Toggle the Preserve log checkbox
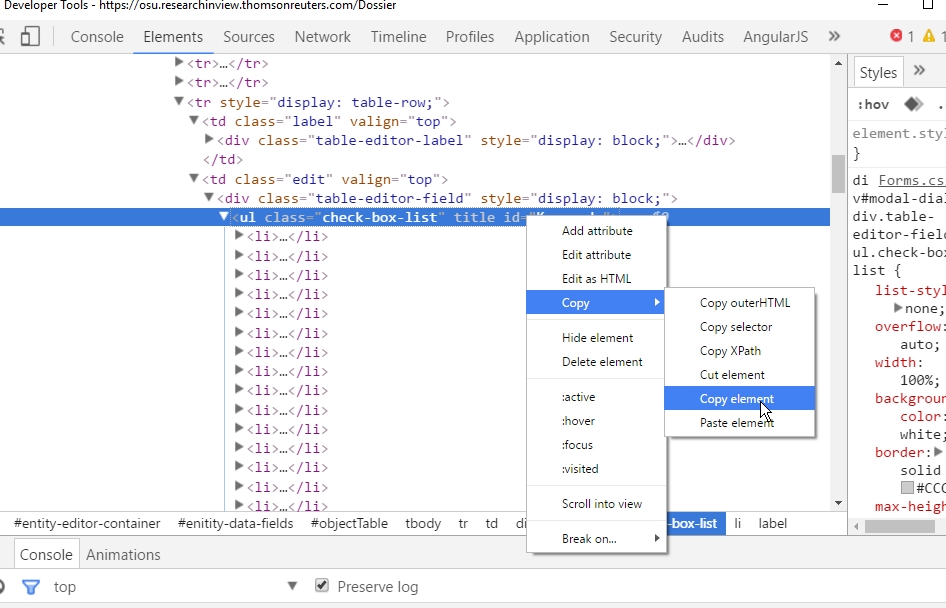This screenshot has height=608, width=946. (x=322, y=585)
